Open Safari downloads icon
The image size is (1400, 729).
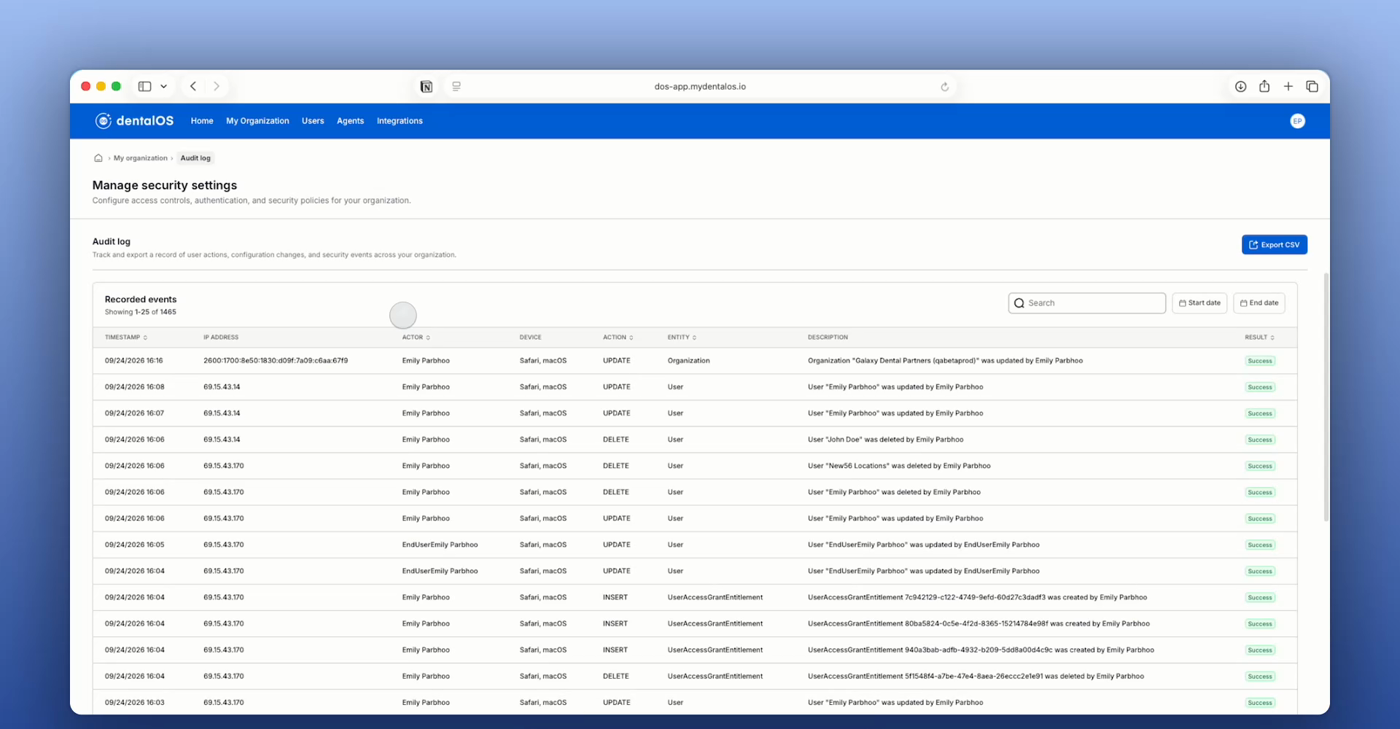click(1240, 87)
